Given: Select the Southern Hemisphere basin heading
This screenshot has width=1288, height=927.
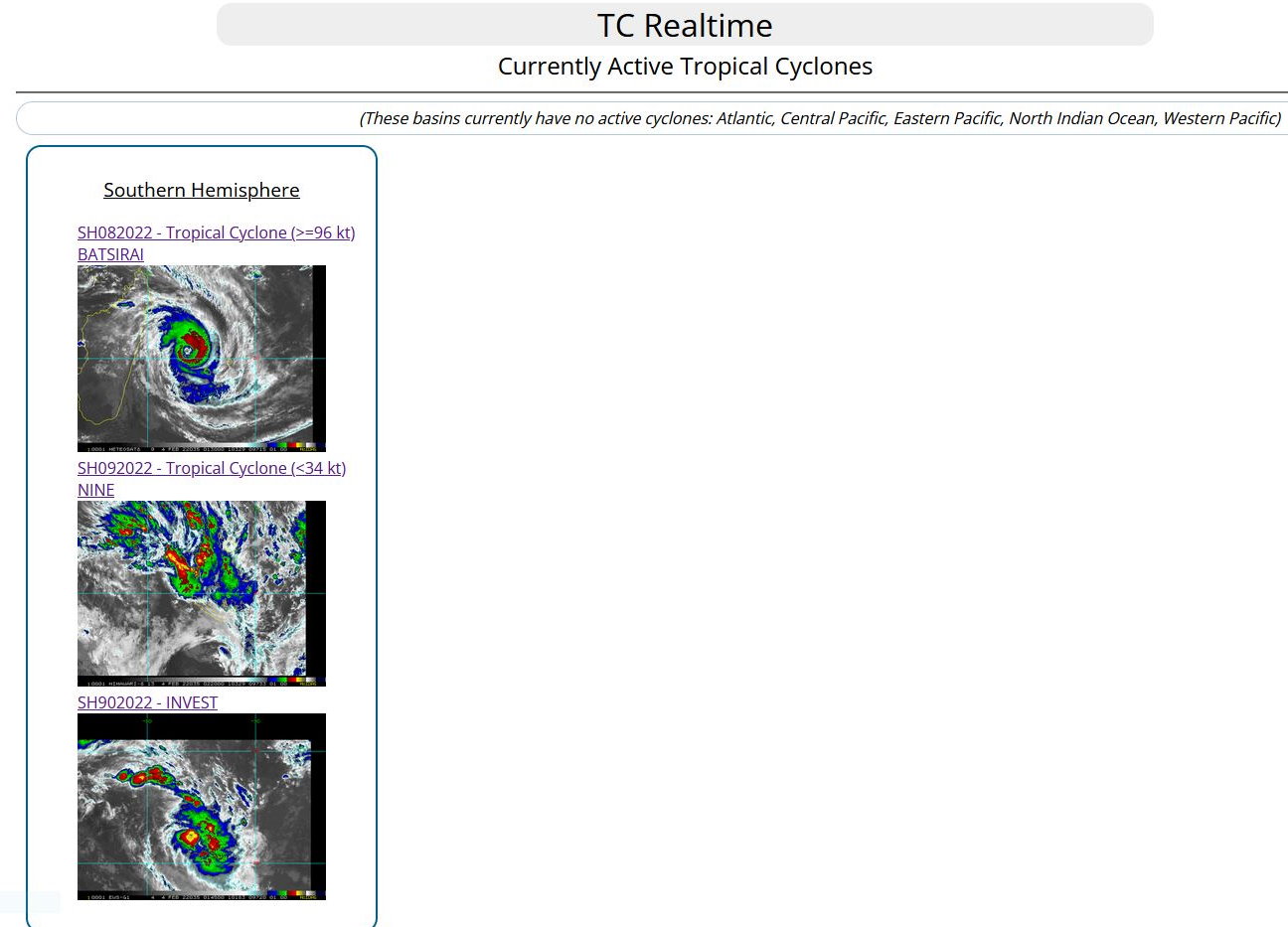Looking at the screenshot, I should coord(201,190).
